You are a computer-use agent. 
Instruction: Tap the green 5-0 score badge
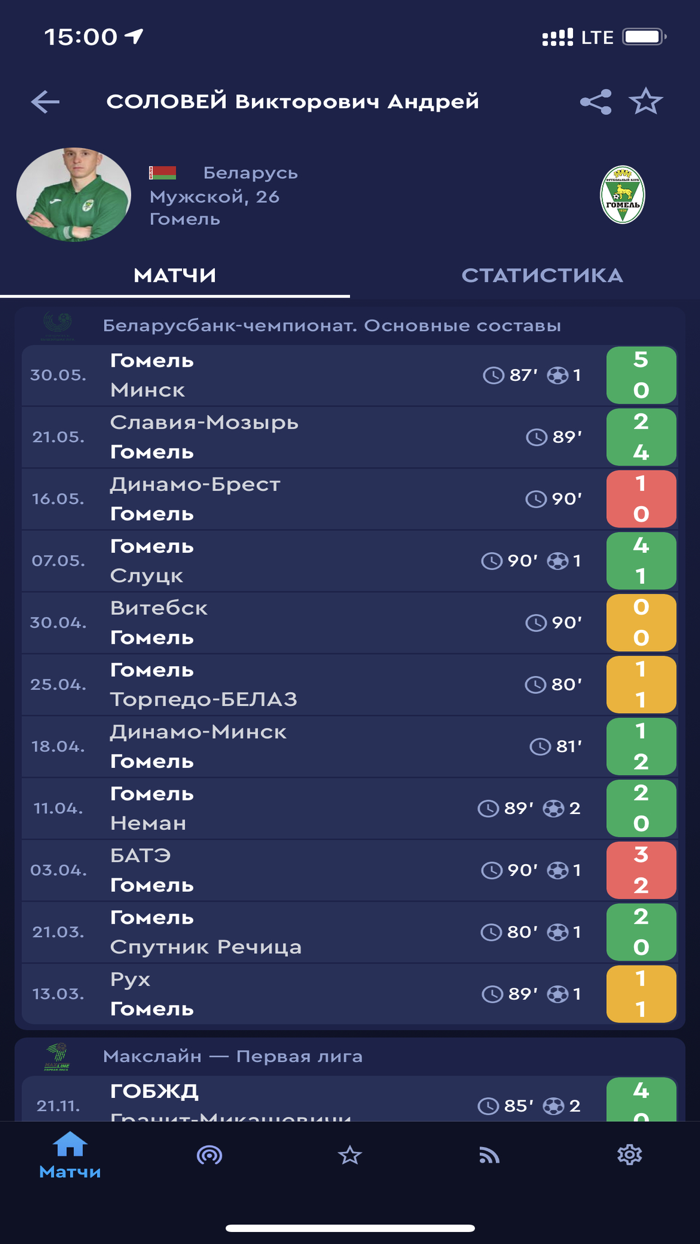[x=640, y=375]
